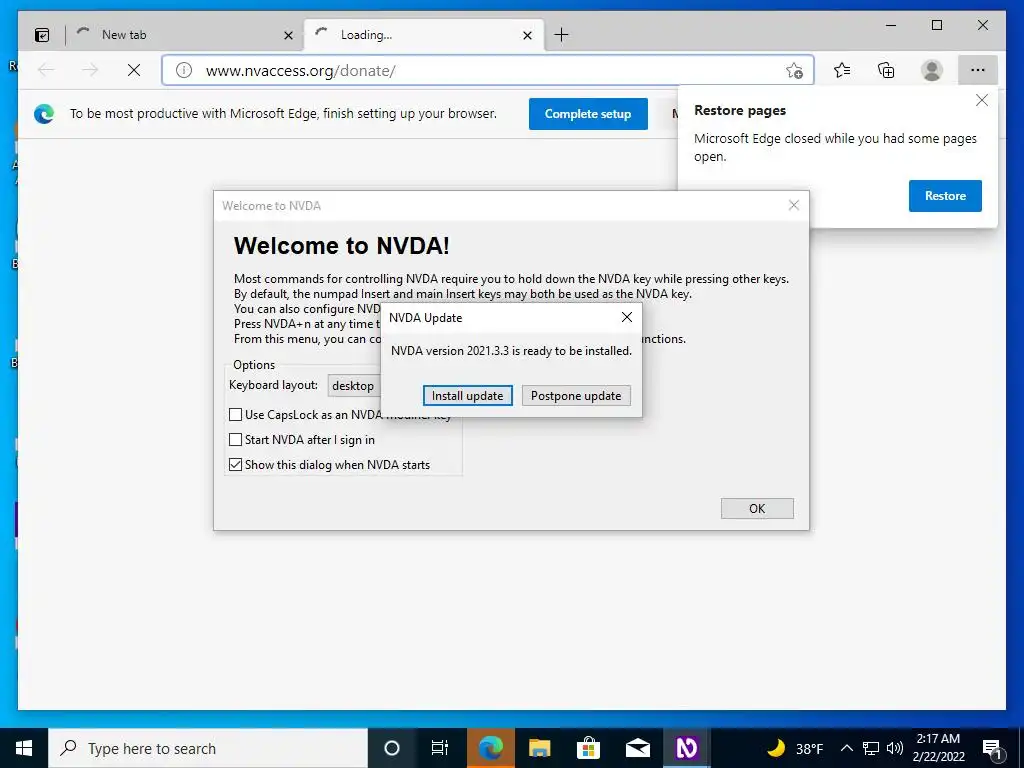The height and width of the screenshot is (768, 1024).
Task: Open Cortana from taskbar
Action: point(391,748)
